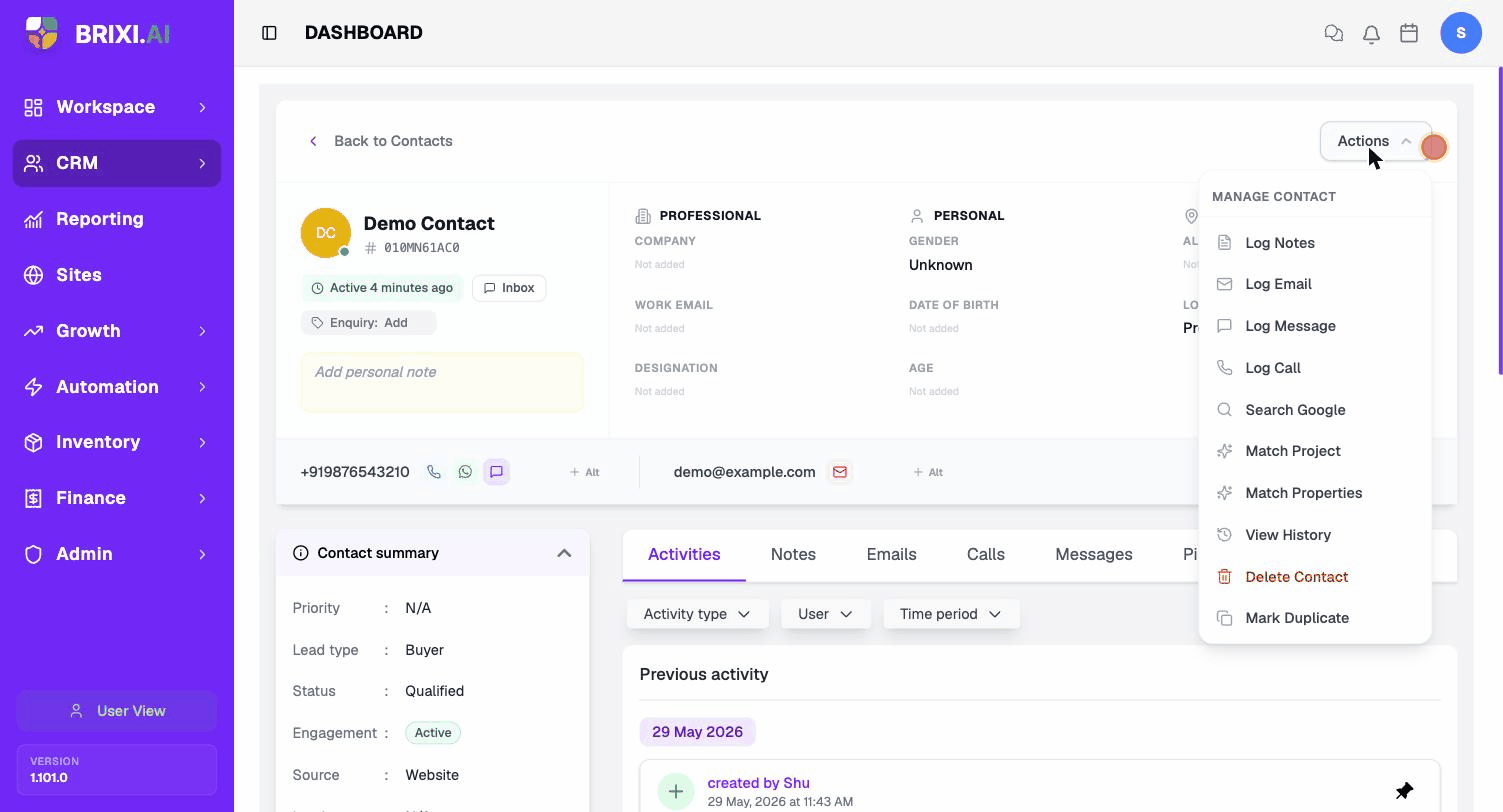1503x812 pixels.
Task: Toggle the sidebar collapse icon beside DASHBOARD
Action: click(269, 33)
